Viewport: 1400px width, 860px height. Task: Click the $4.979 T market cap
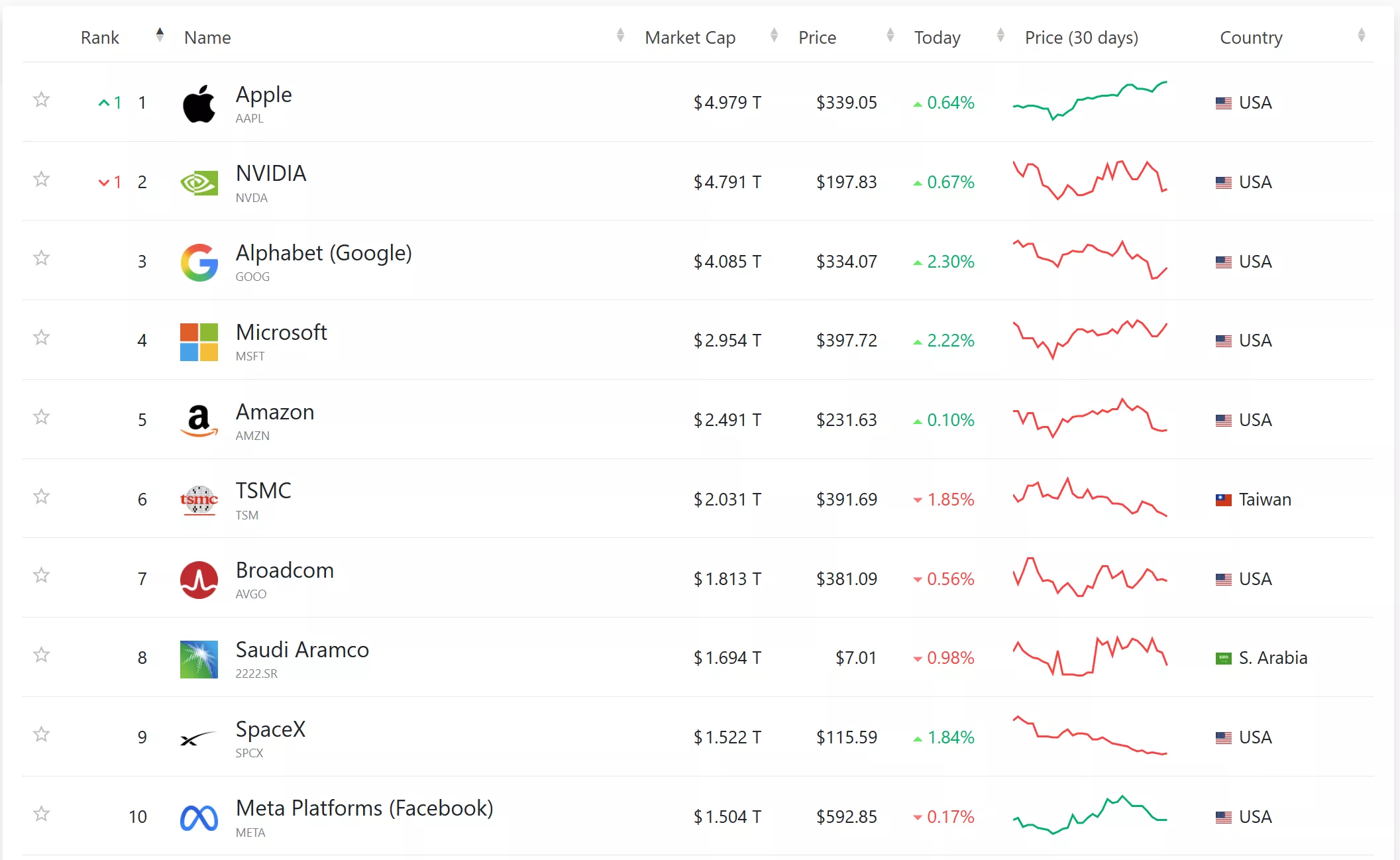point(727,103)
